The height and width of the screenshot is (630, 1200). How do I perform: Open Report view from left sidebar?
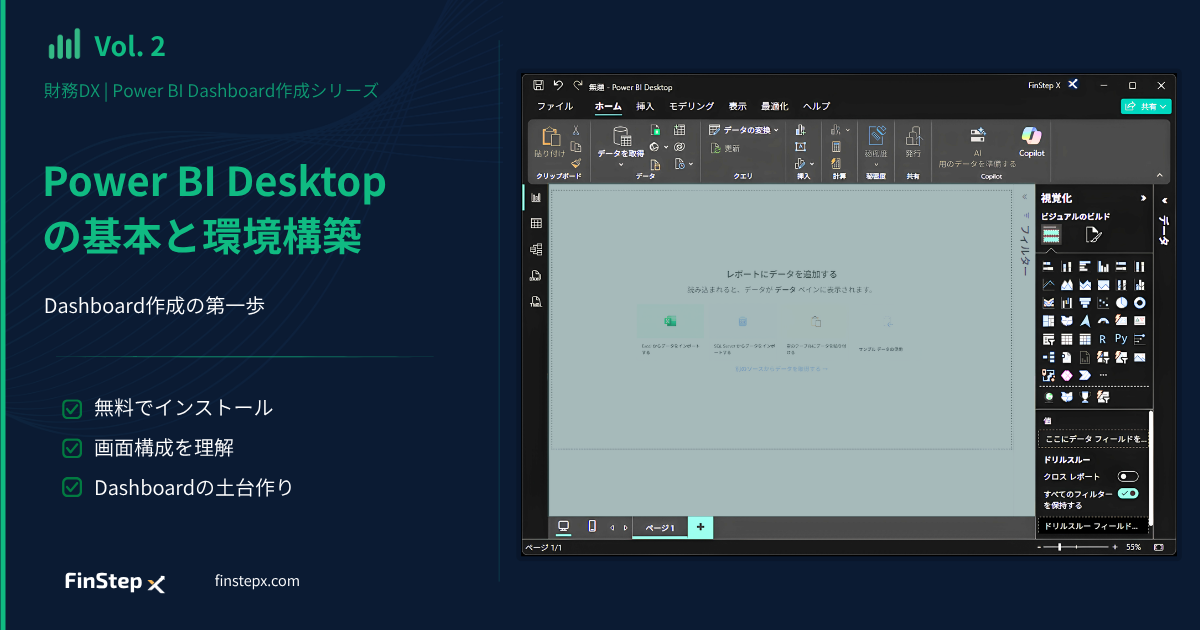536,198
